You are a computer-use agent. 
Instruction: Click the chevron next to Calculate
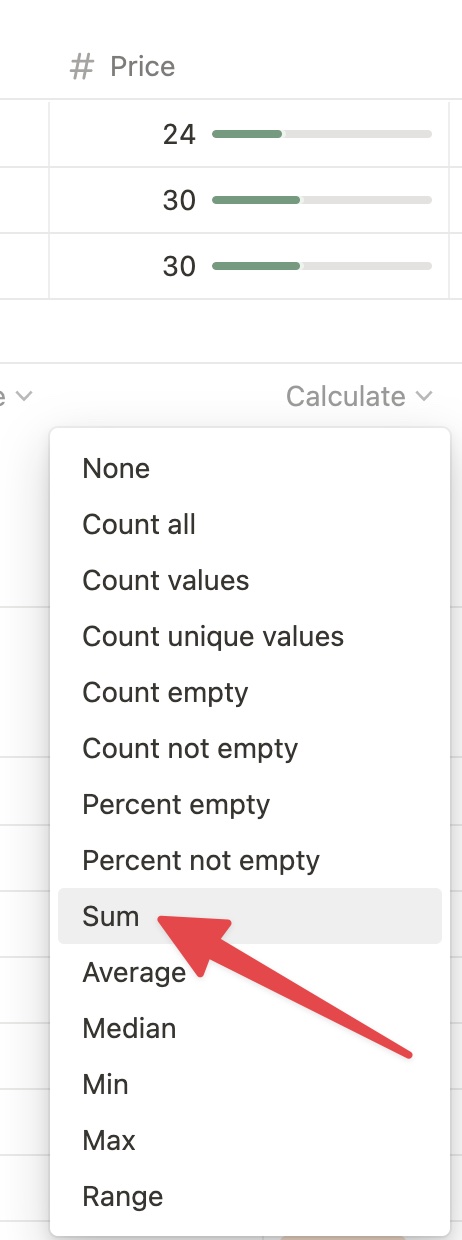[424, 397]
